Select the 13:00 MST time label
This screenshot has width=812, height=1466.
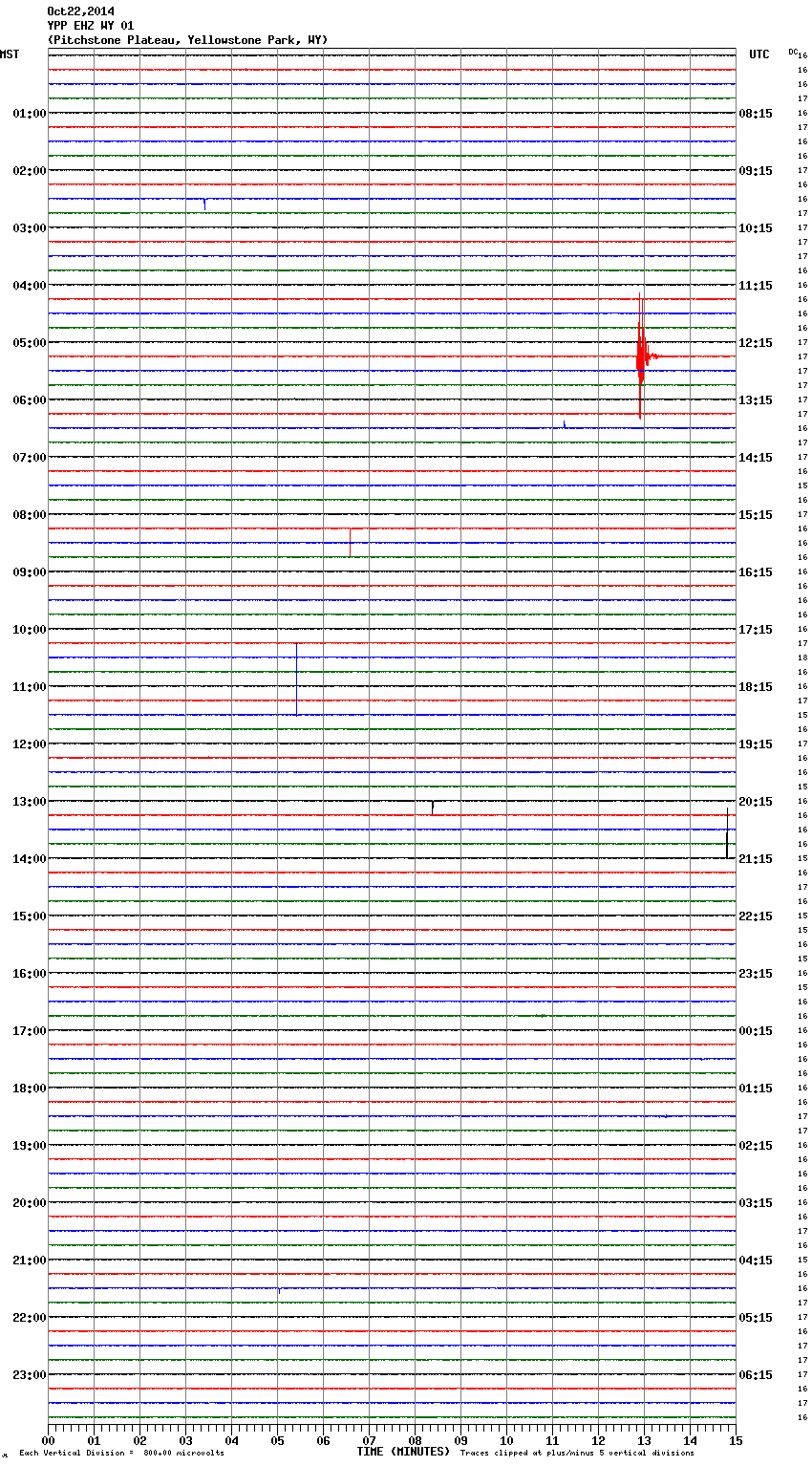pos(30,802)
